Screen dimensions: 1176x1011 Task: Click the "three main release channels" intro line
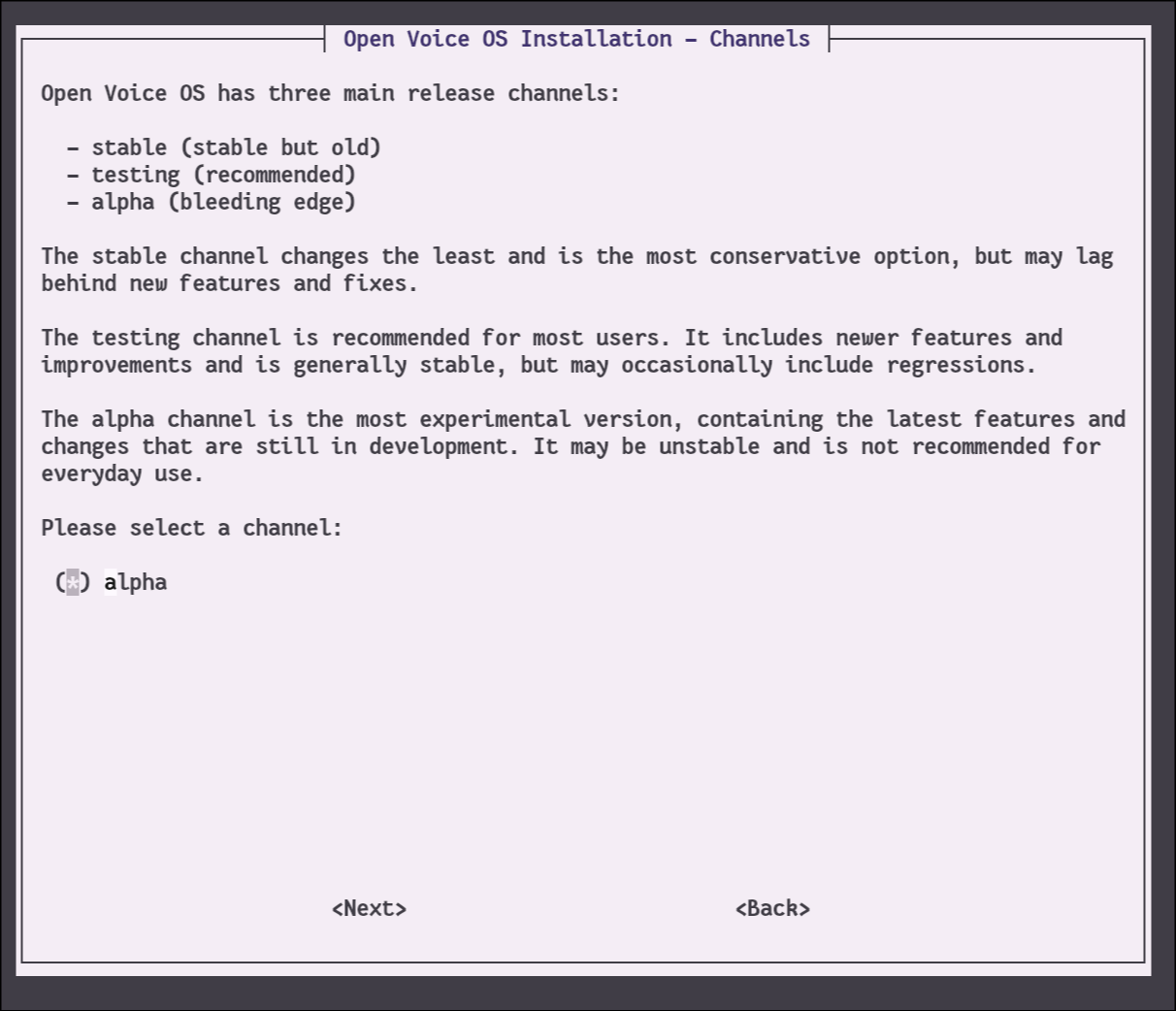[x=330, y=93]
